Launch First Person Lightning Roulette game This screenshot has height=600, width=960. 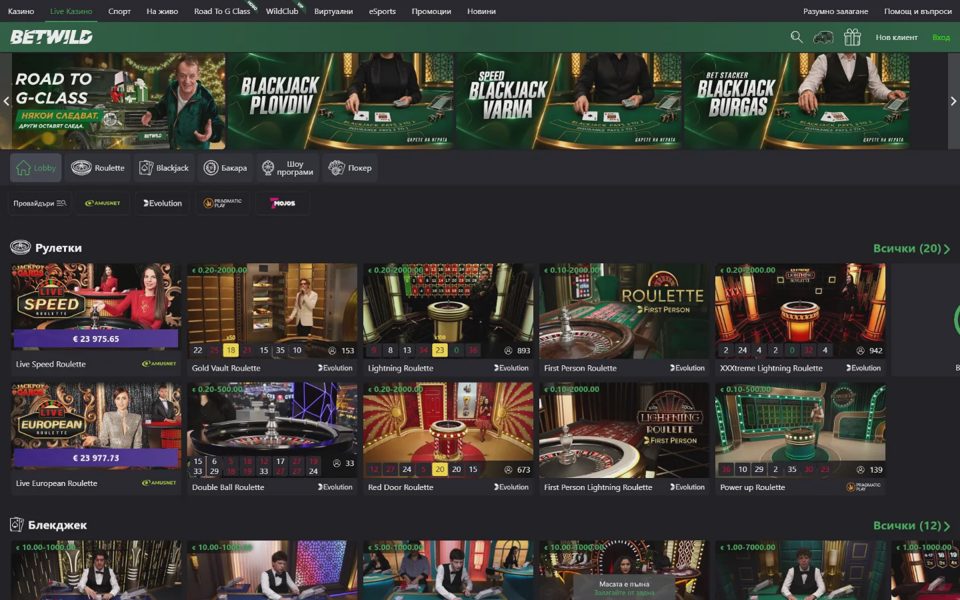click(624, 438)
